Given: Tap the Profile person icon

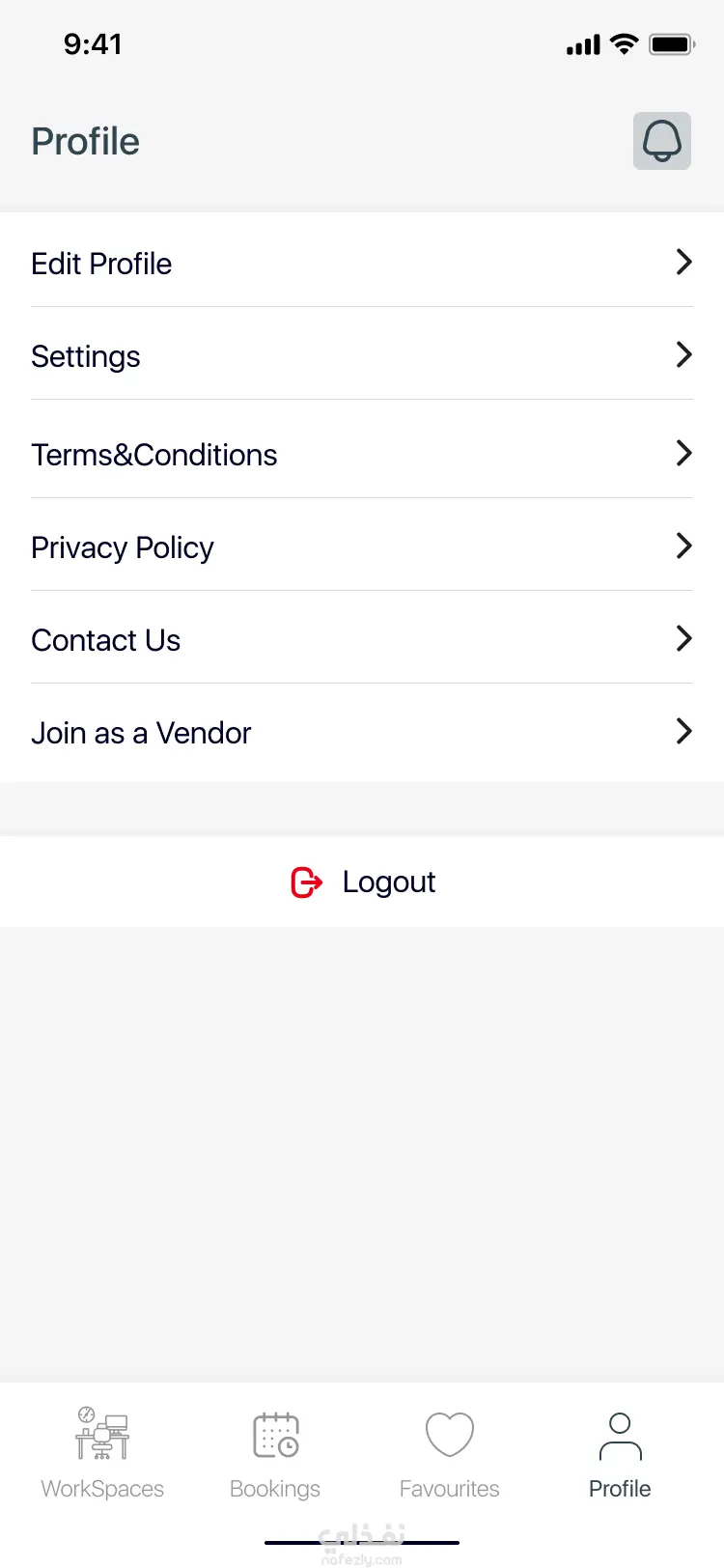Looking at the screenshot, I should pos(620,1436).
